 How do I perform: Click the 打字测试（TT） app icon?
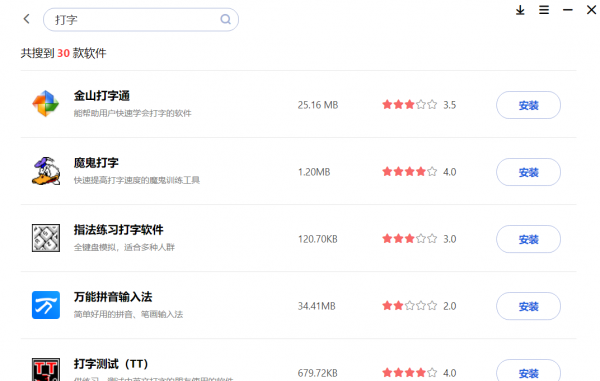pos(46,370)
